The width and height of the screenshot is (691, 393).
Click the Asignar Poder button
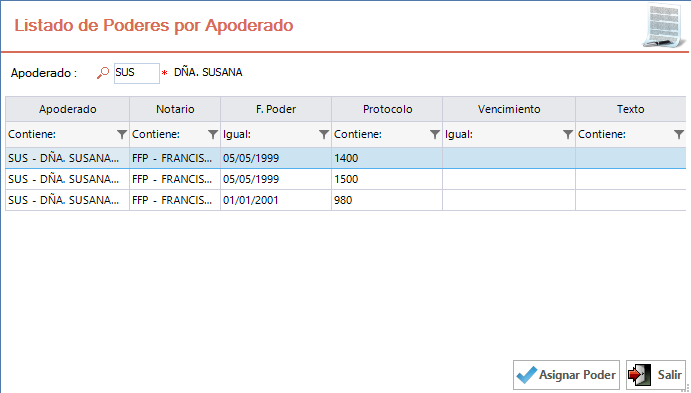tap(566, 375)
